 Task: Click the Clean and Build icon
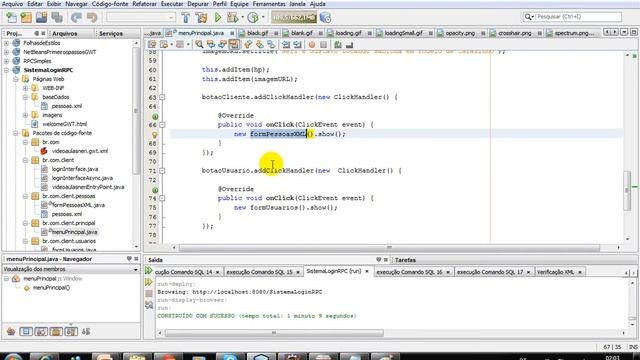pos(201,17)
